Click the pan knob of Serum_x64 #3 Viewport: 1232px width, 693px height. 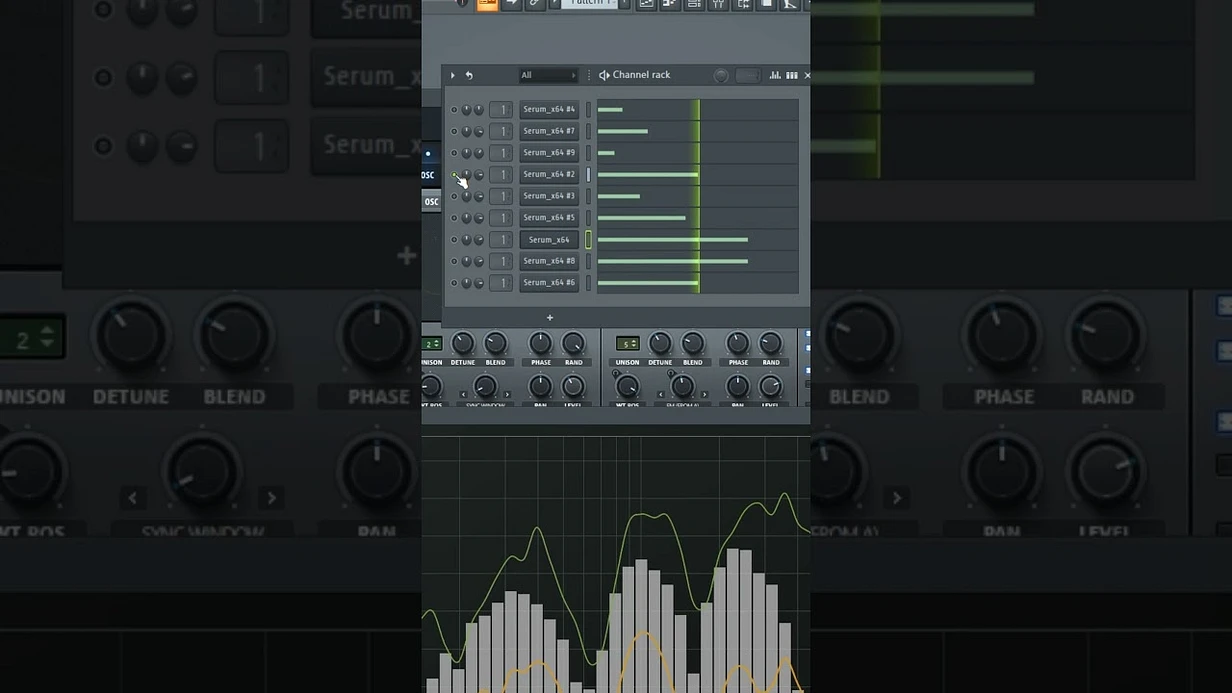[x=466, y=196]
